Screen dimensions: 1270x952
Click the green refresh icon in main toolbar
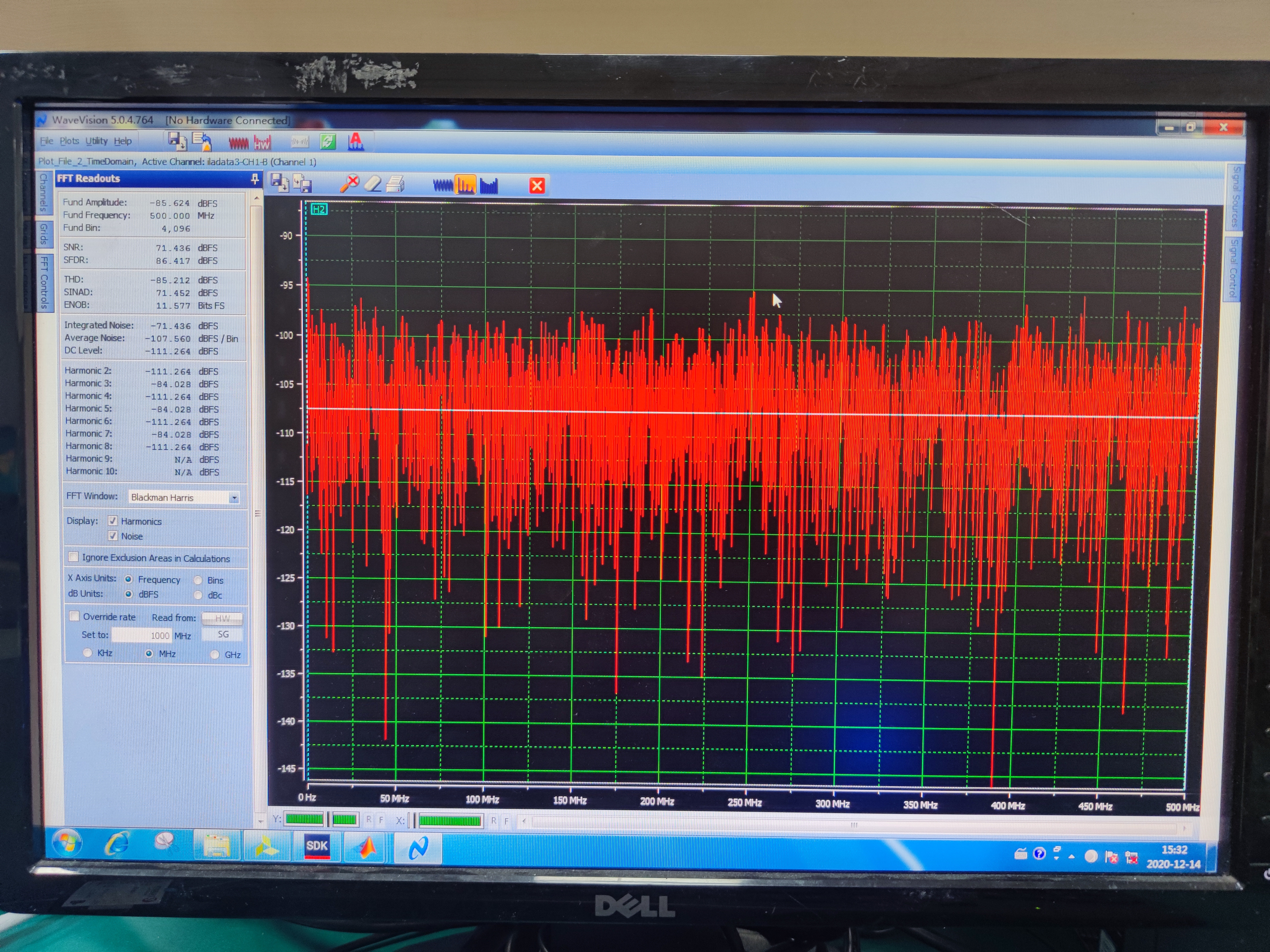tap(328, 141)
